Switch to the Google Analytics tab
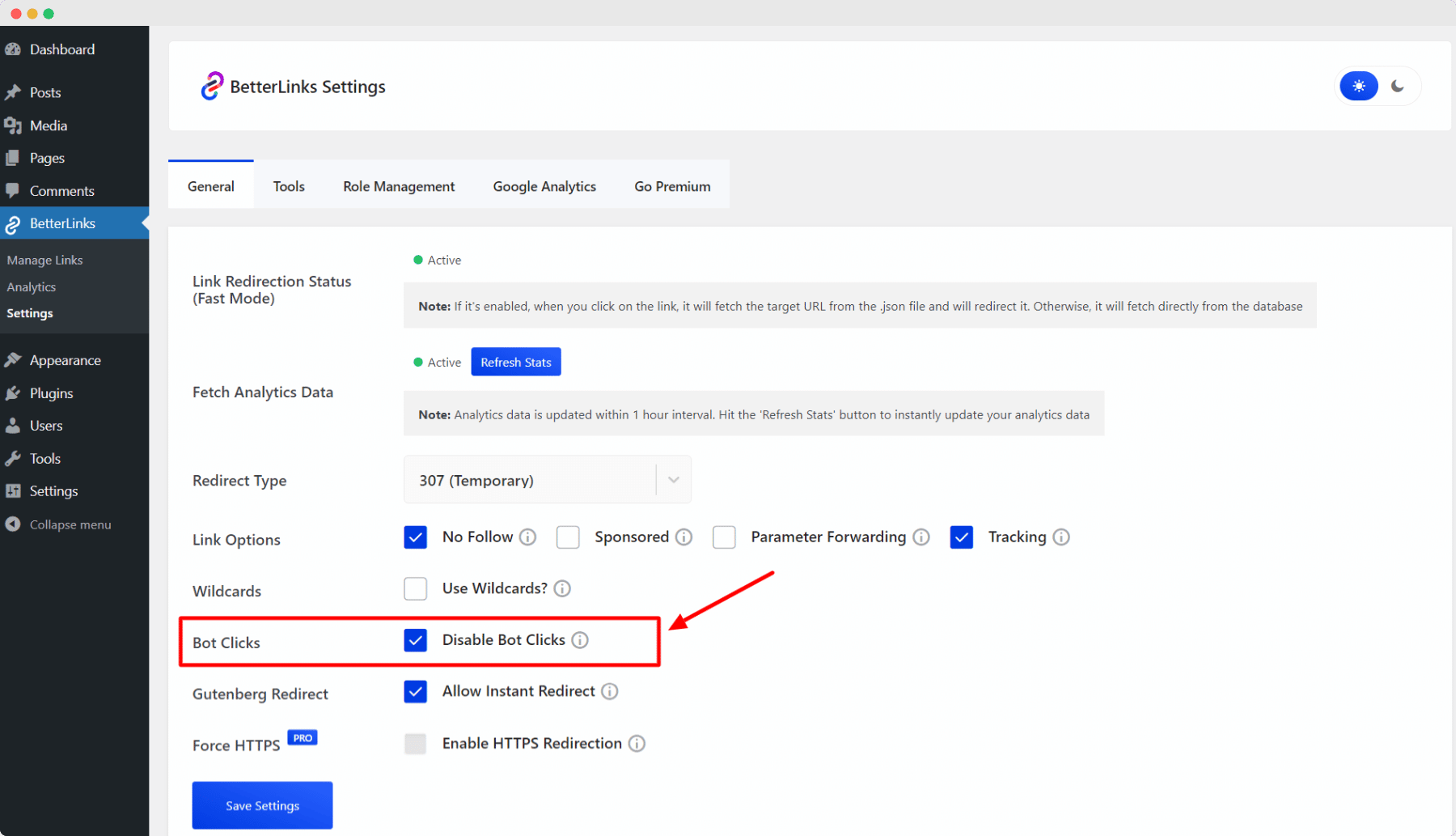Viewport: 1456px width, 836px height. (544, 185)
